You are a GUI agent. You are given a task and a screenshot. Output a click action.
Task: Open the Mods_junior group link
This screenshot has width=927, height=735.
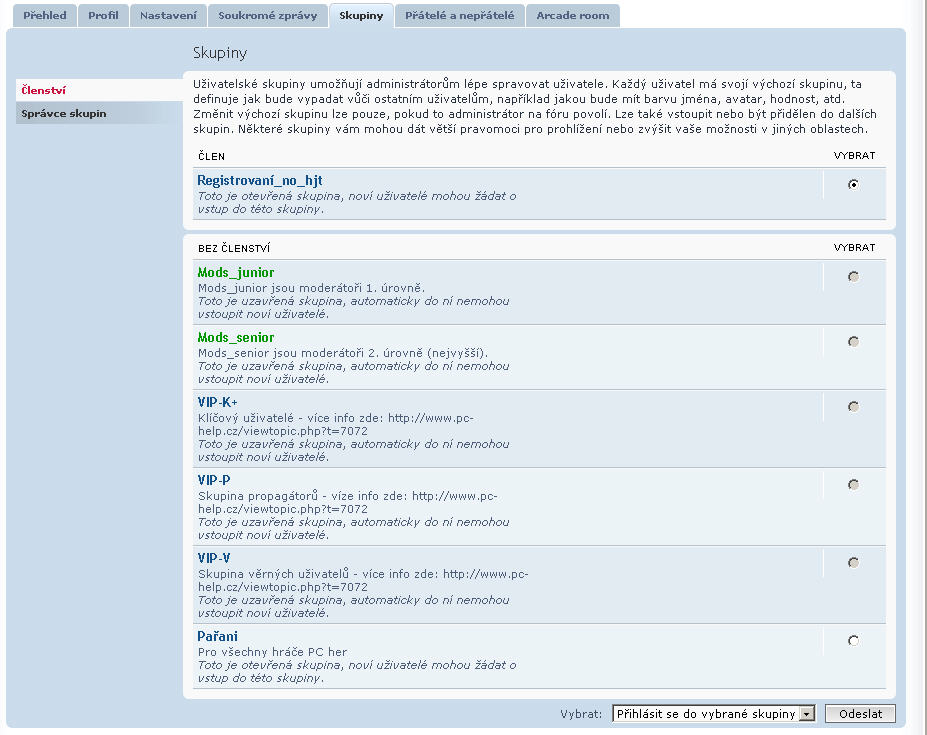click(x=236, y=273)
